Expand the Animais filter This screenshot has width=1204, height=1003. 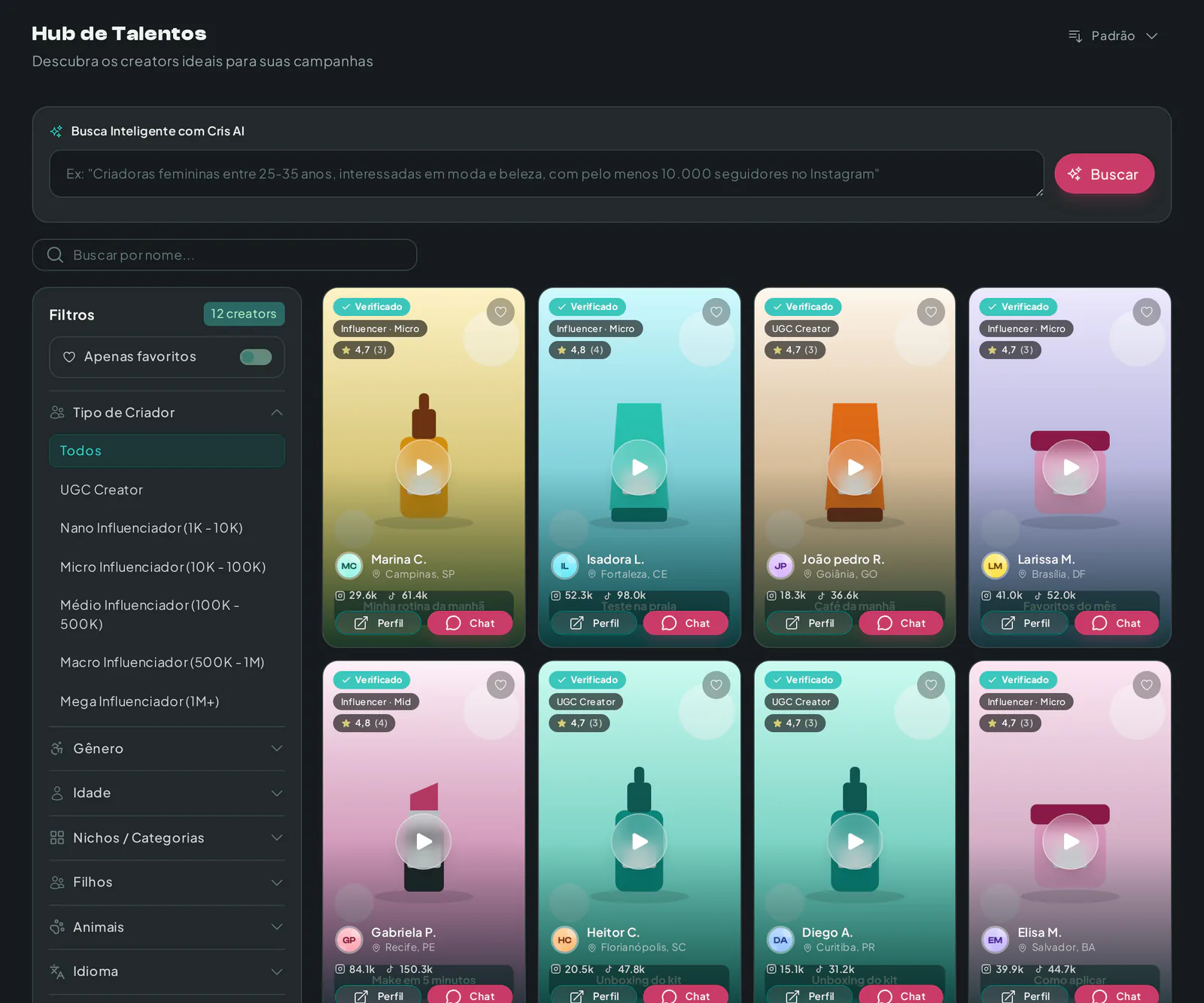click(x=167, y=927)
